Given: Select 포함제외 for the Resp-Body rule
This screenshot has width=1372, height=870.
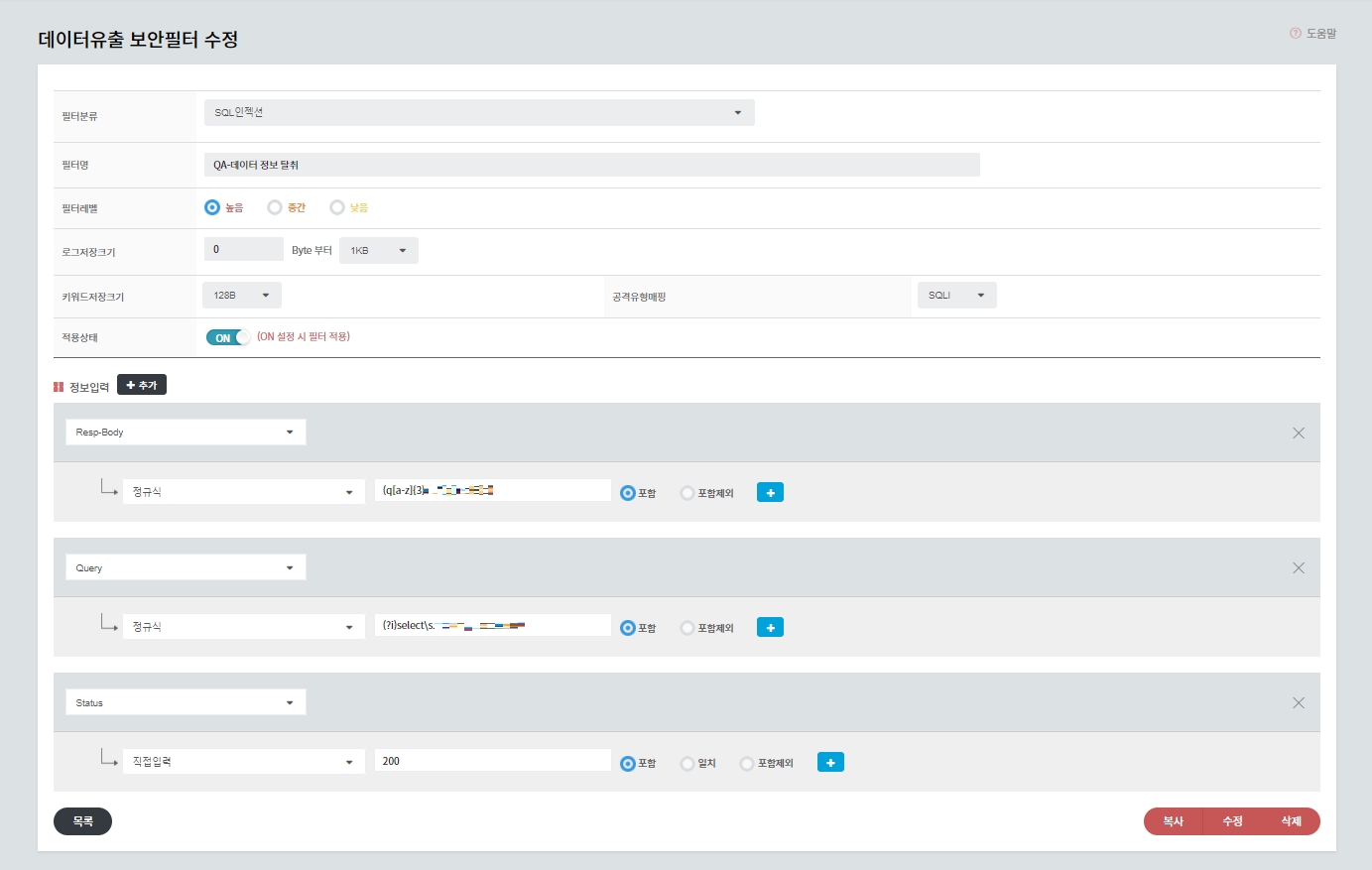Looking at the screenshot, I should click(x=687, y=493).
